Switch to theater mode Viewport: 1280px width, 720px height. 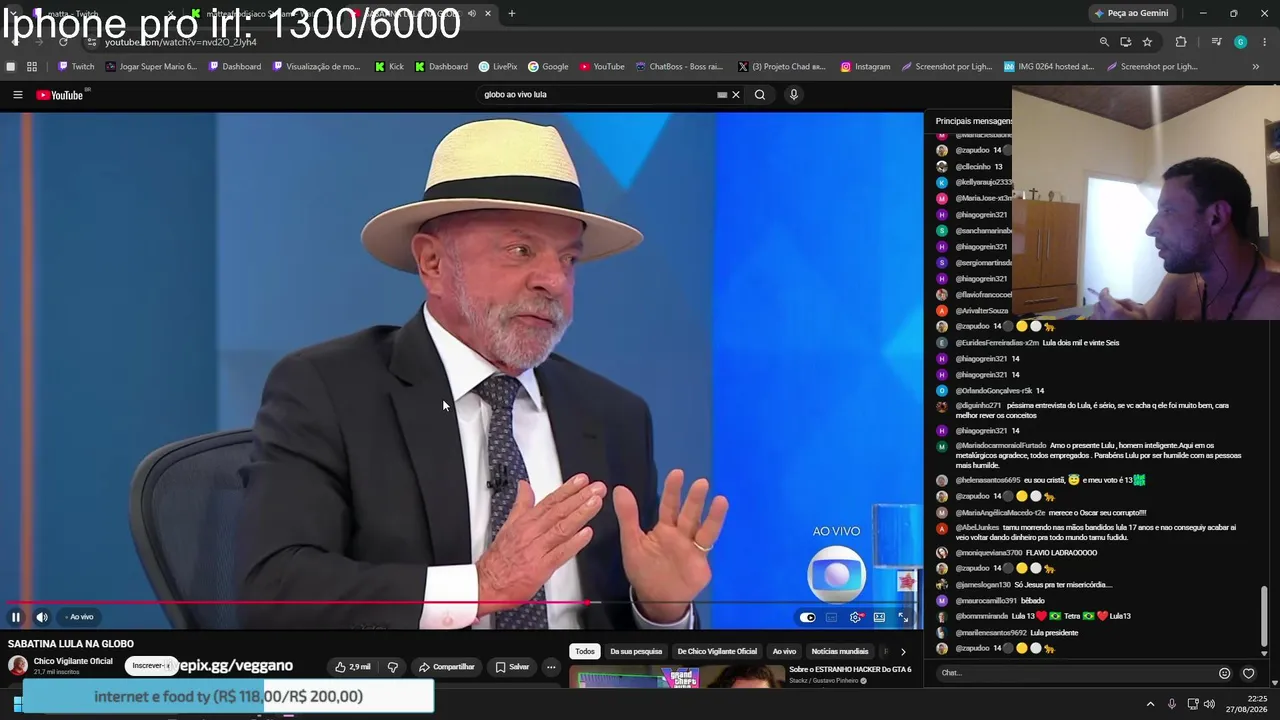tap(879, 617)
